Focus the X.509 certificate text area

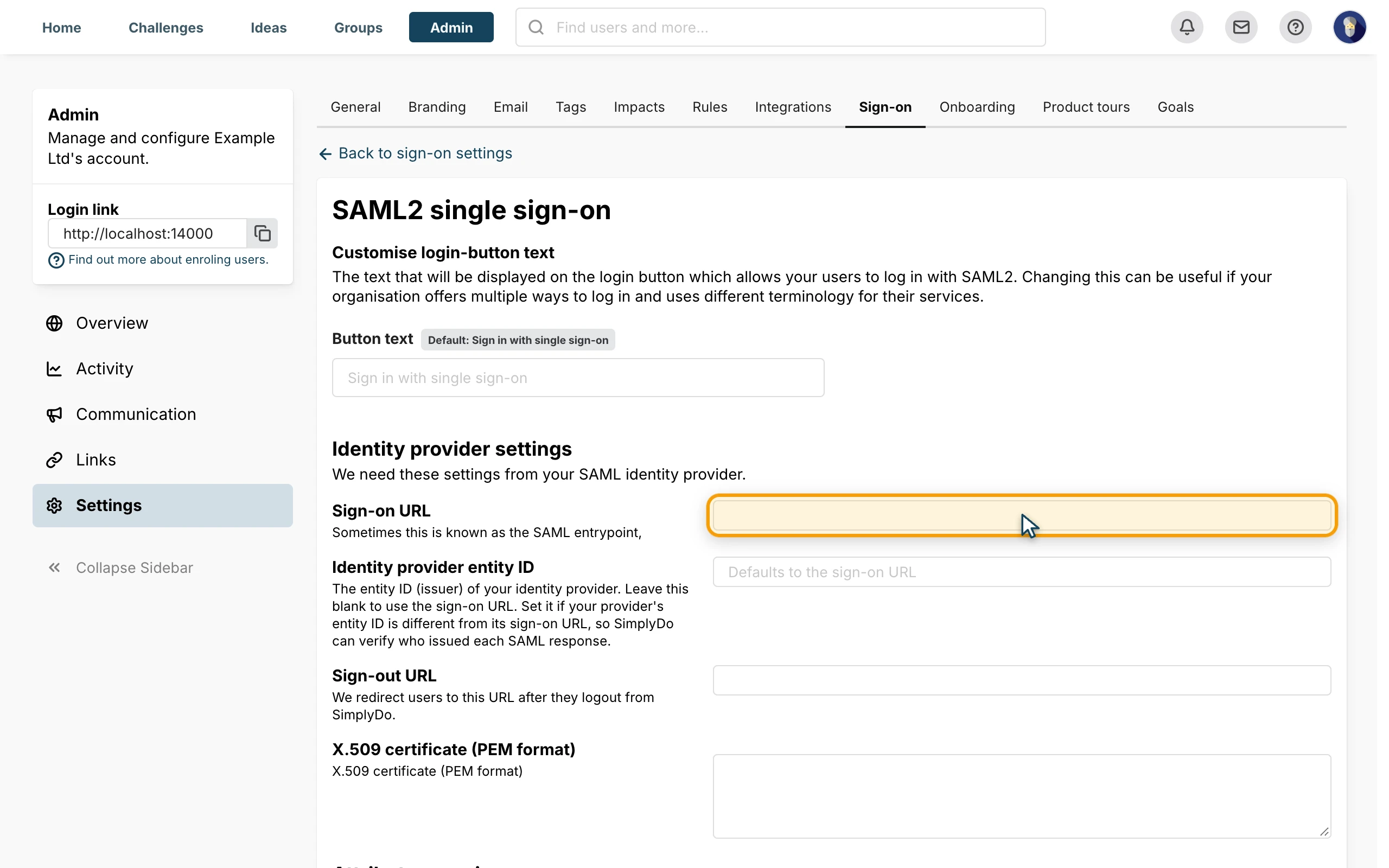[x=1022, y=796]
